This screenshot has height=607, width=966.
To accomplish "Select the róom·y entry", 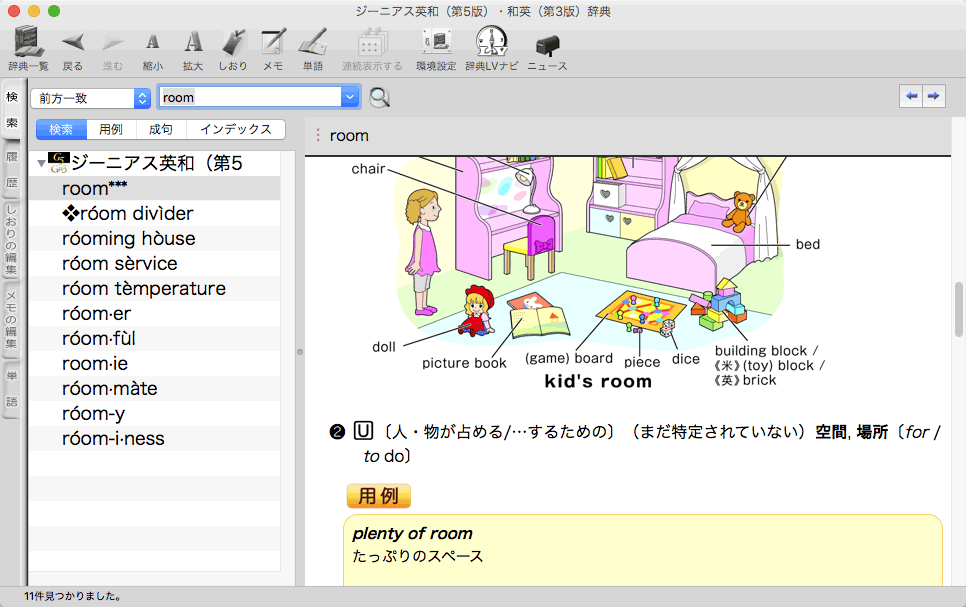I will click(x=155, y=413).
